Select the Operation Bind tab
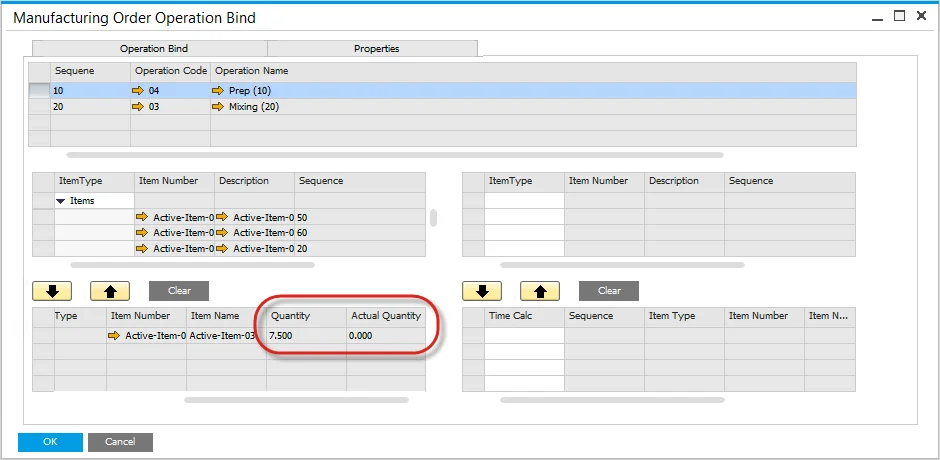Image resolution: width=940 pixels, height=460 pixels. (x=153, y=48)
